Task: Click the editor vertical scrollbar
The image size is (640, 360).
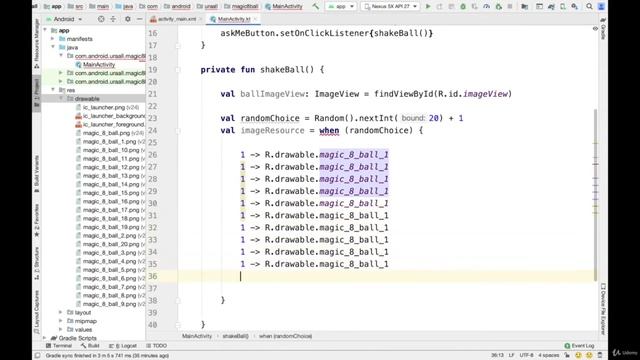Action: pyautogui.click(x=596, y=196)
